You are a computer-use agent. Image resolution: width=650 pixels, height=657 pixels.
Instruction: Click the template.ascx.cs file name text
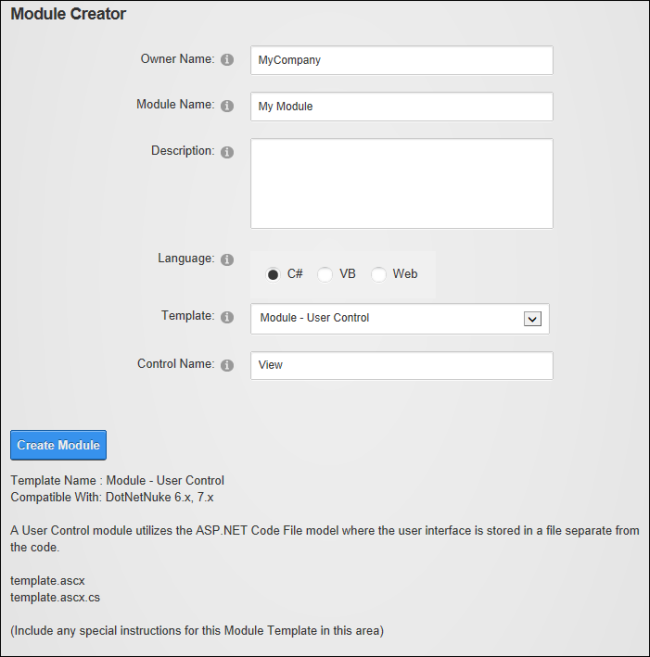point(55,597)
